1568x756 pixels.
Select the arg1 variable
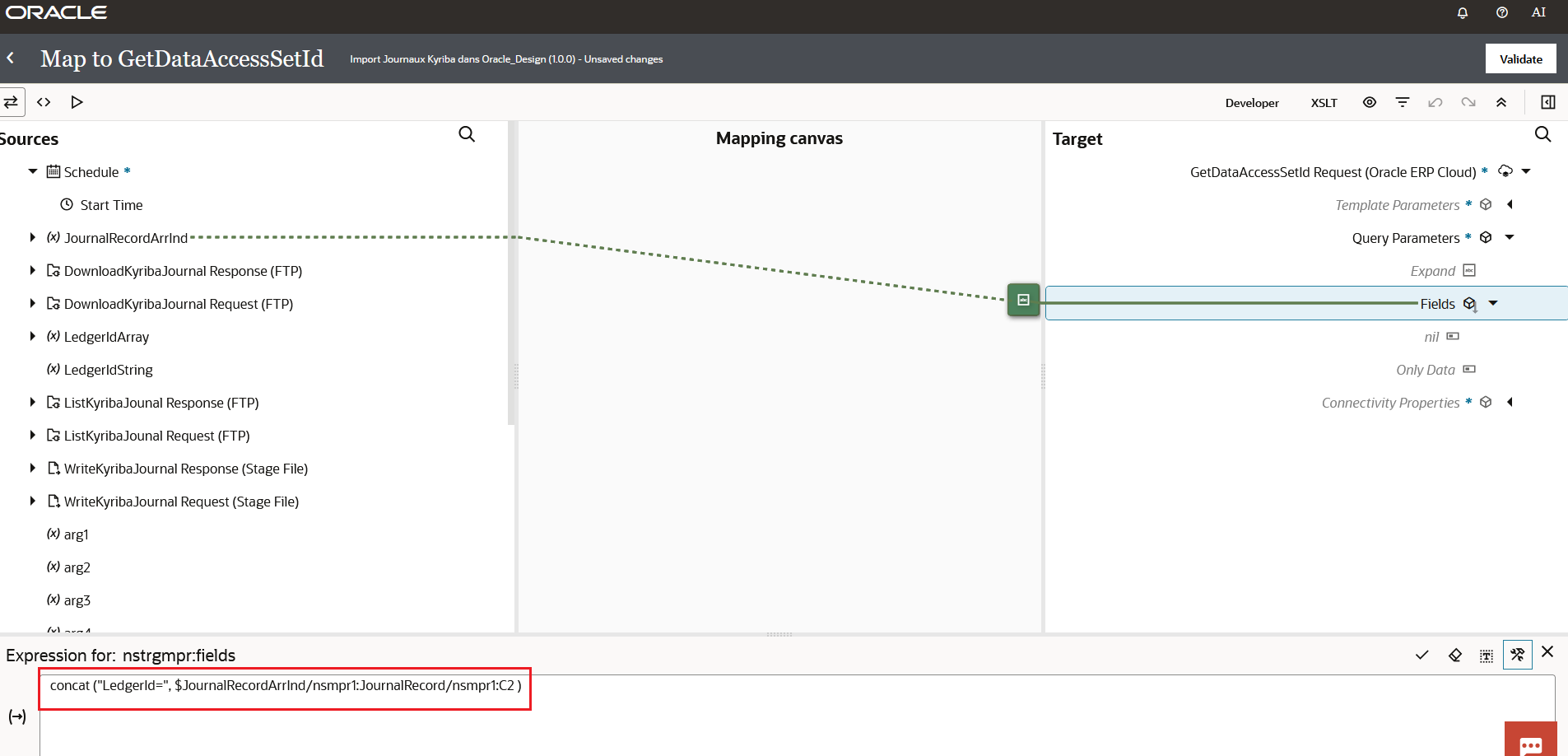point(76,534)
